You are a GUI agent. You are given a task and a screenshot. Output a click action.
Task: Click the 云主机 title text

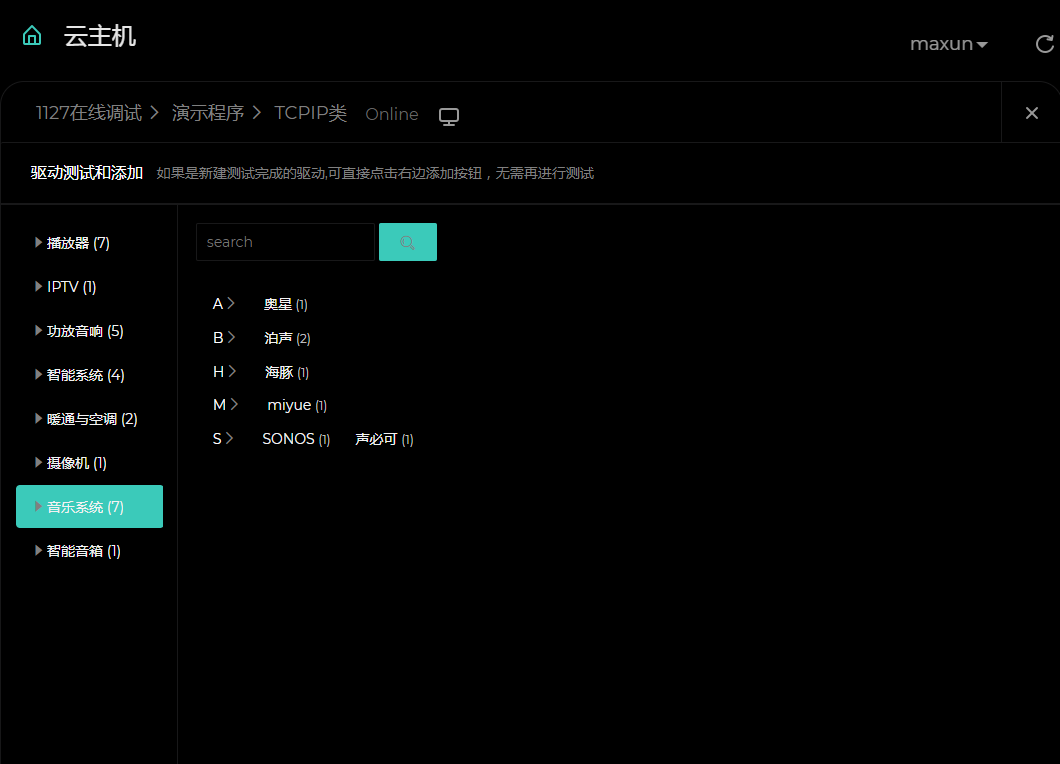coord(100,36)
